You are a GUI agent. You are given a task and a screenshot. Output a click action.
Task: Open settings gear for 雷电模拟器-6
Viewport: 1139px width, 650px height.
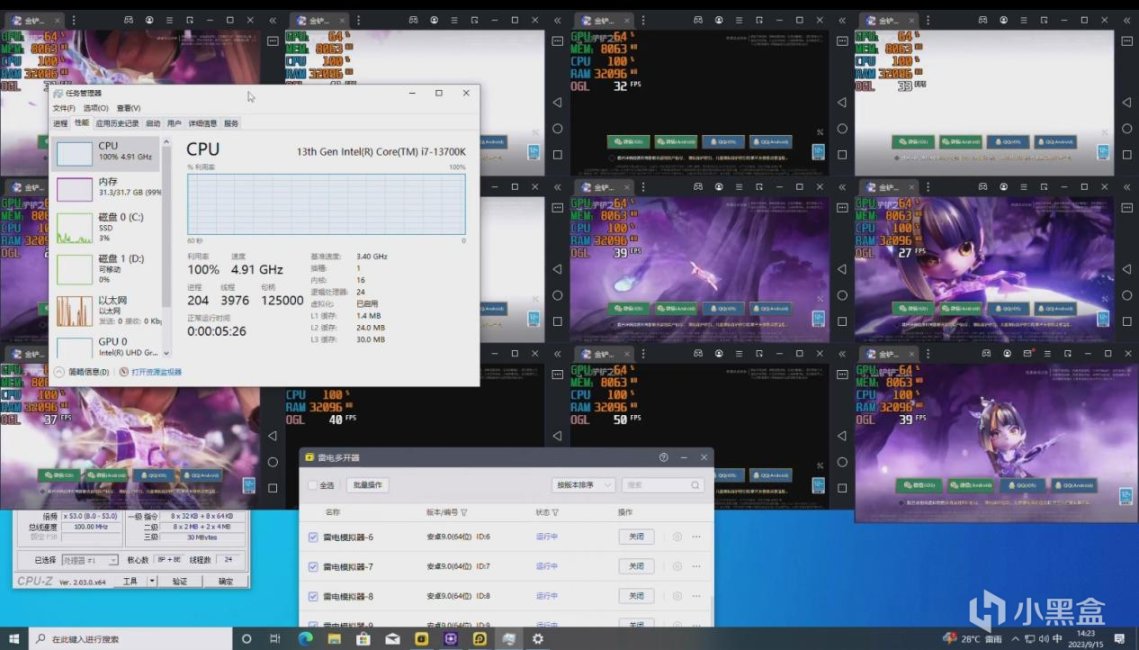click(x=677, y=537)
